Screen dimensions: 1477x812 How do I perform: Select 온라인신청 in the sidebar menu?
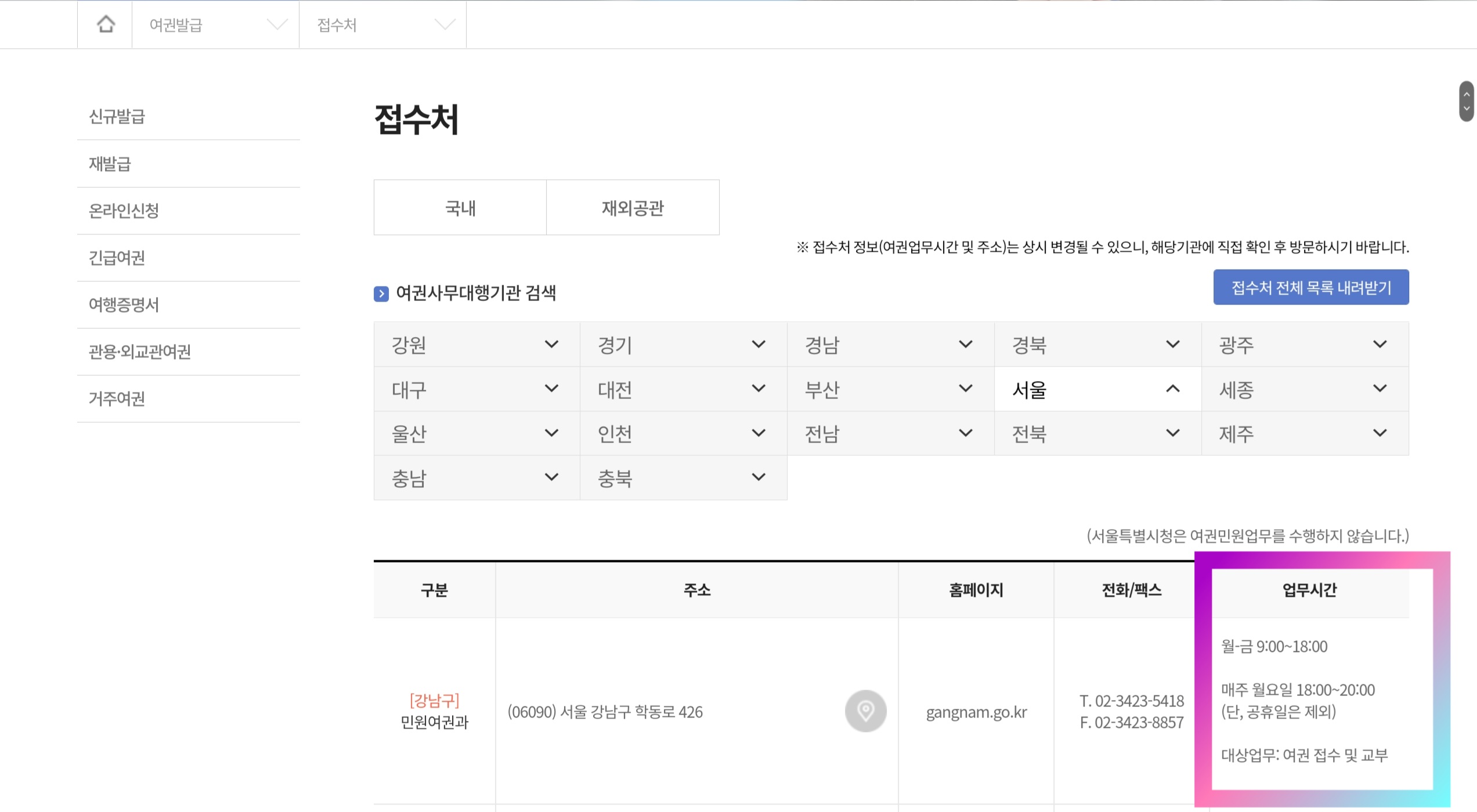(x=126, y=211)
